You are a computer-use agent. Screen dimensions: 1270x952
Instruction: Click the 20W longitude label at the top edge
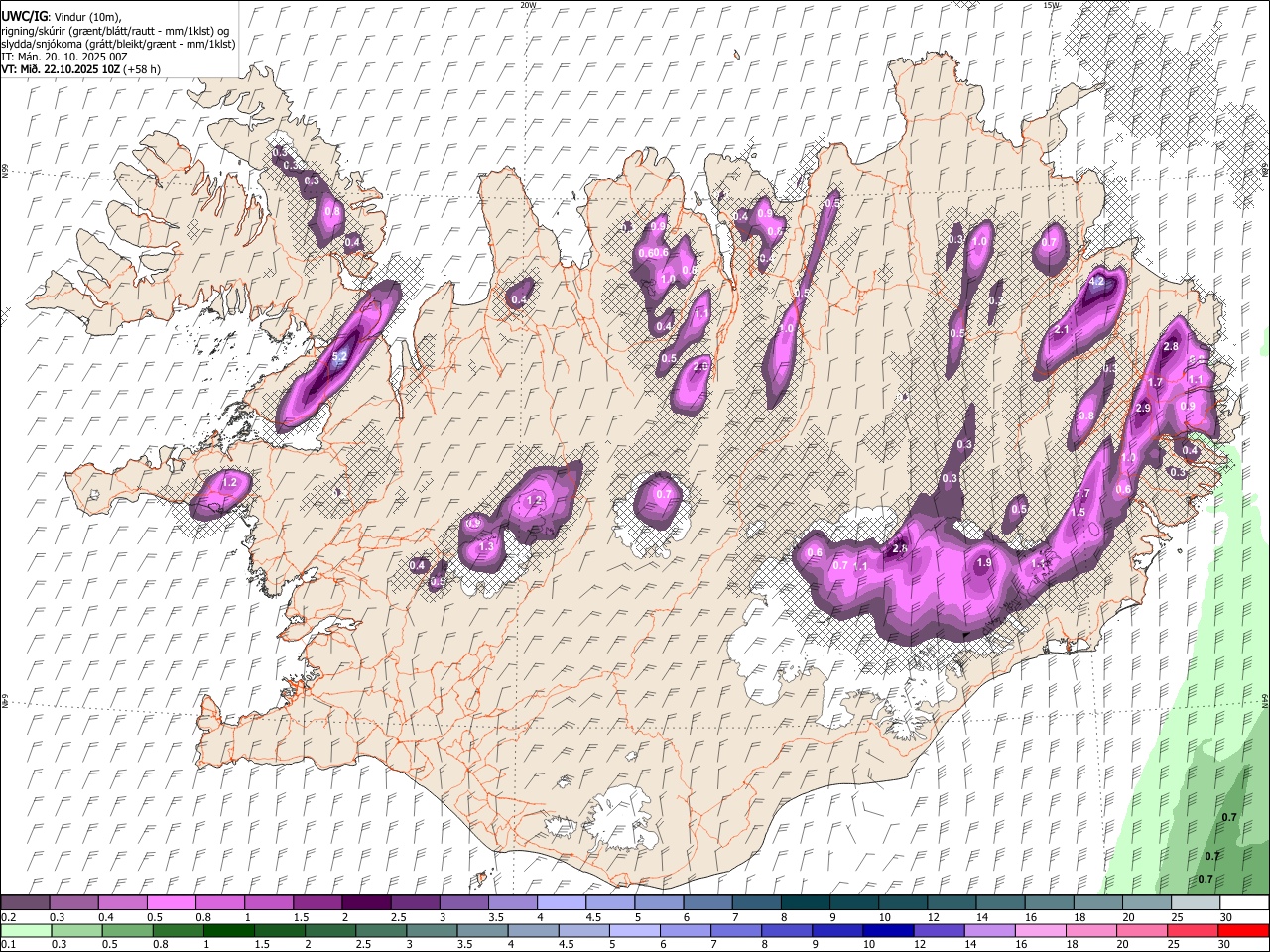click(x=528, y=5)
